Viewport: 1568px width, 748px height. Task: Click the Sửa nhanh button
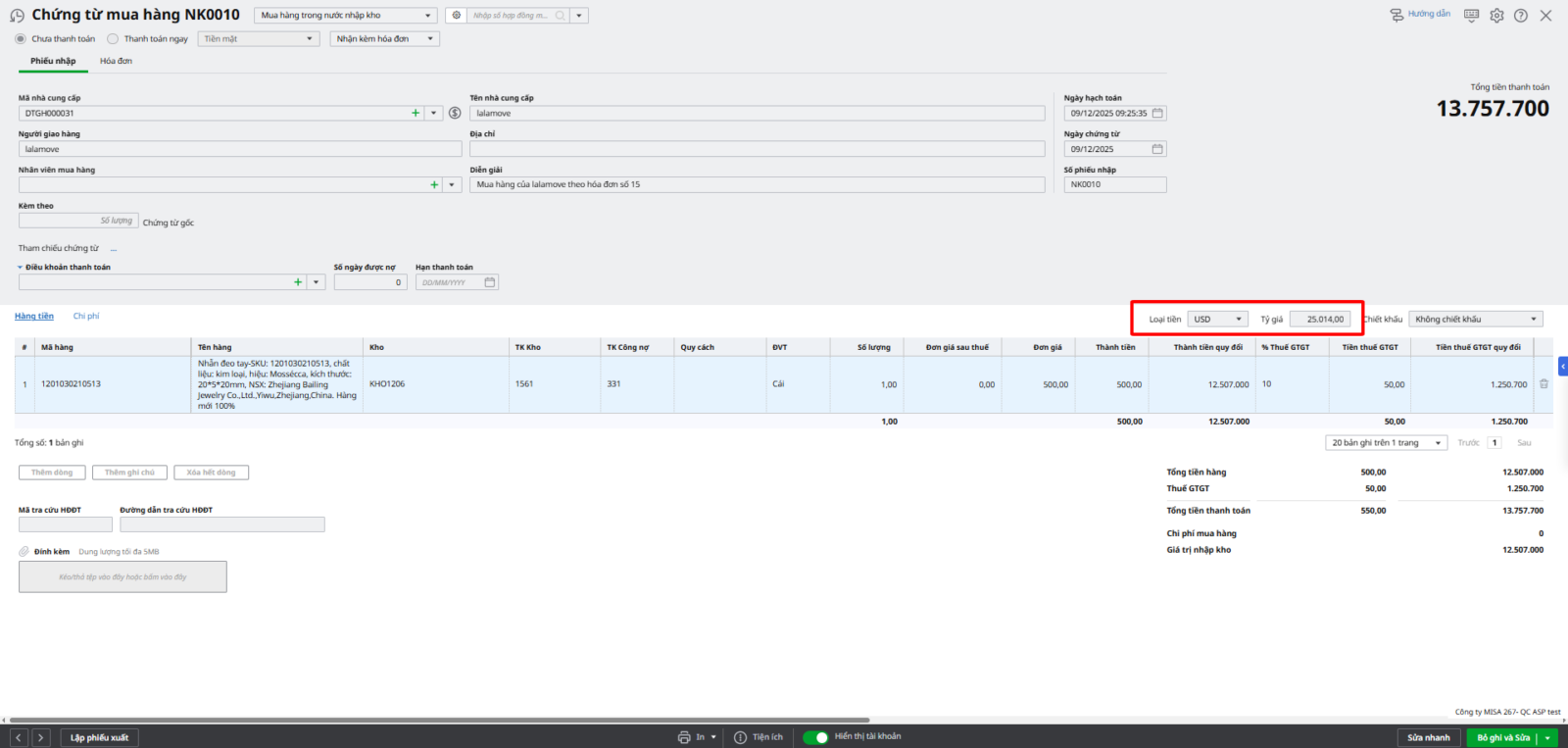pos(1428,737)
